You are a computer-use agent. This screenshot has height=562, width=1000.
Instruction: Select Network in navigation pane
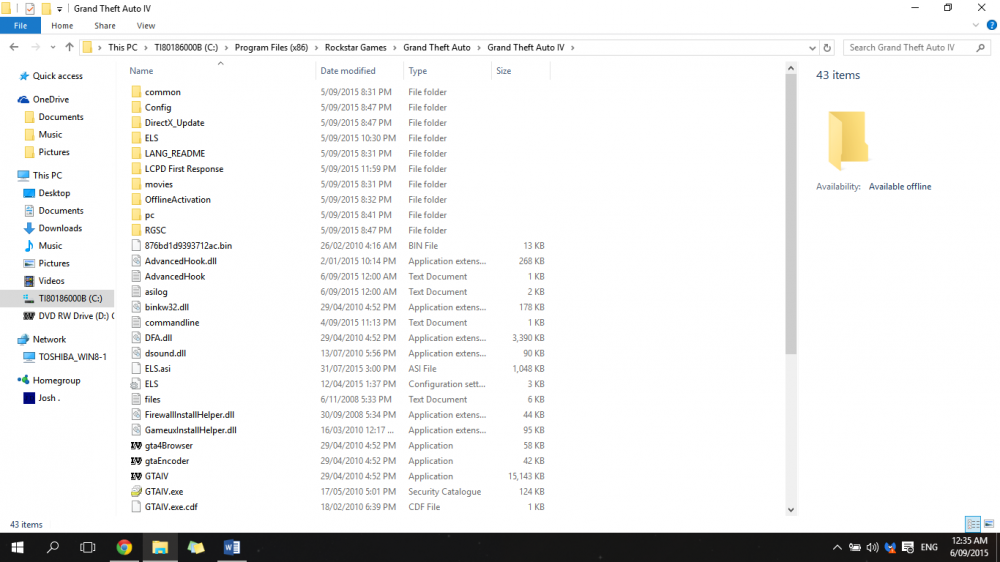(49, 339)
